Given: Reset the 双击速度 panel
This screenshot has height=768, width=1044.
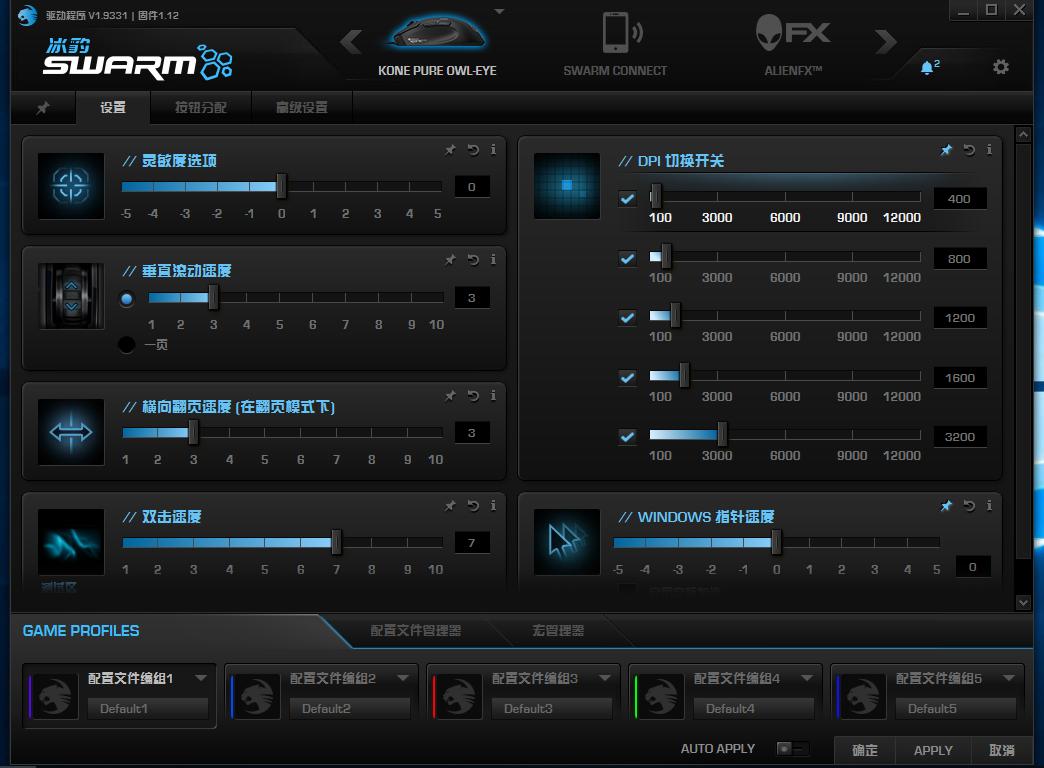Looking at the screenshot, I should (x=473, y=506).
